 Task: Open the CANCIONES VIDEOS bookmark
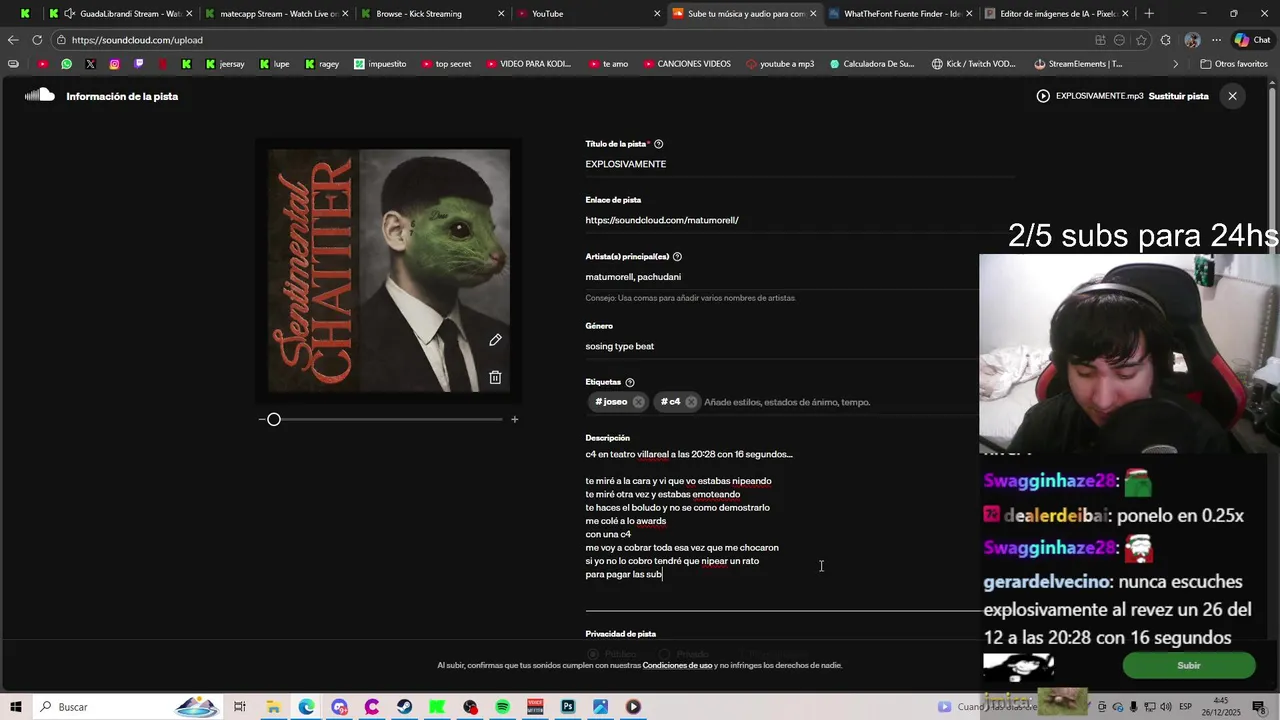686,64
